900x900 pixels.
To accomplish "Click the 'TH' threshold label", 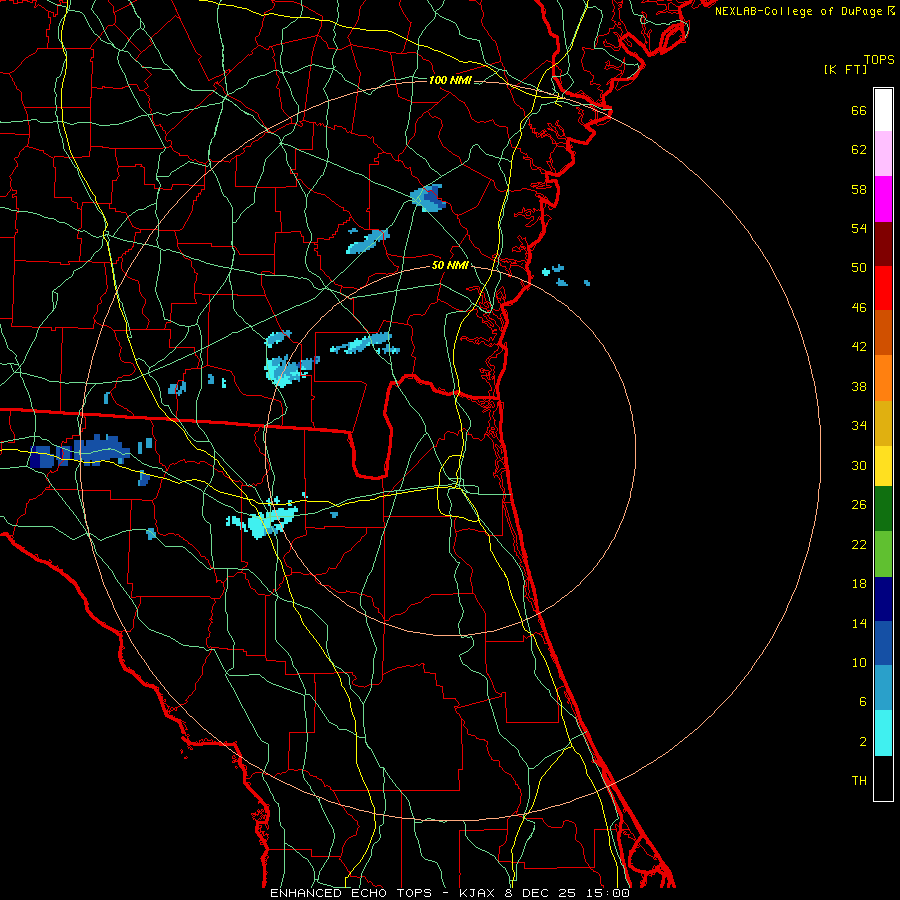I will pos(859,781).
